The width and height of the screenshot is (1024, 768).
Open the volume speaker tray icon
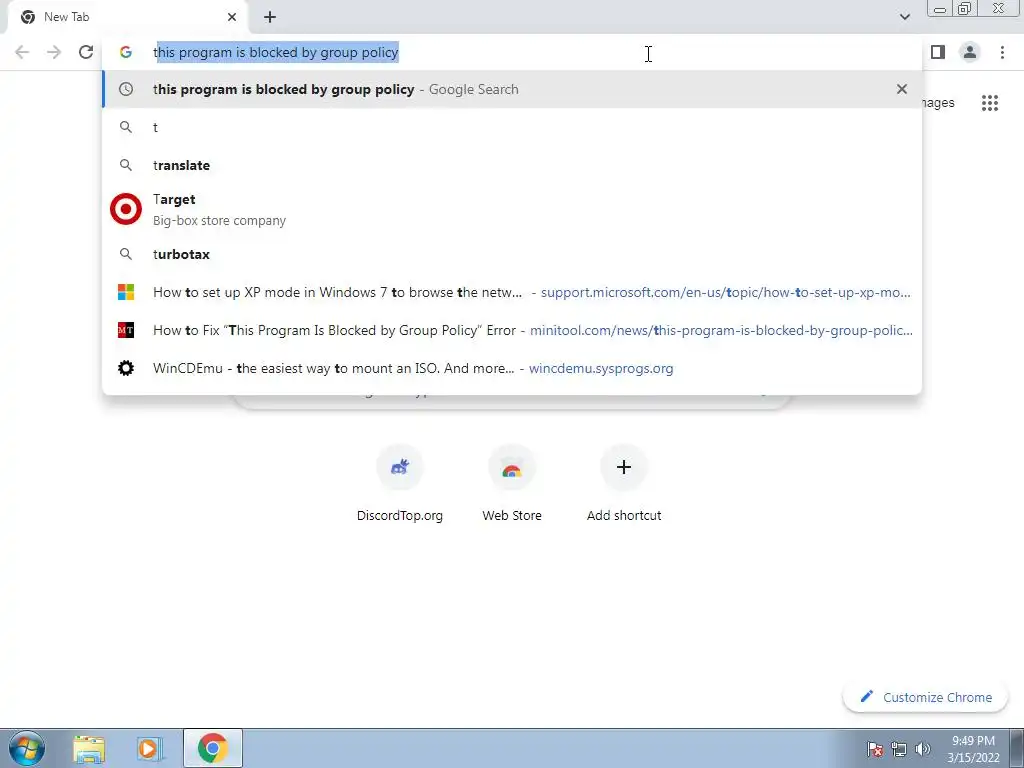tap(922, 748)
